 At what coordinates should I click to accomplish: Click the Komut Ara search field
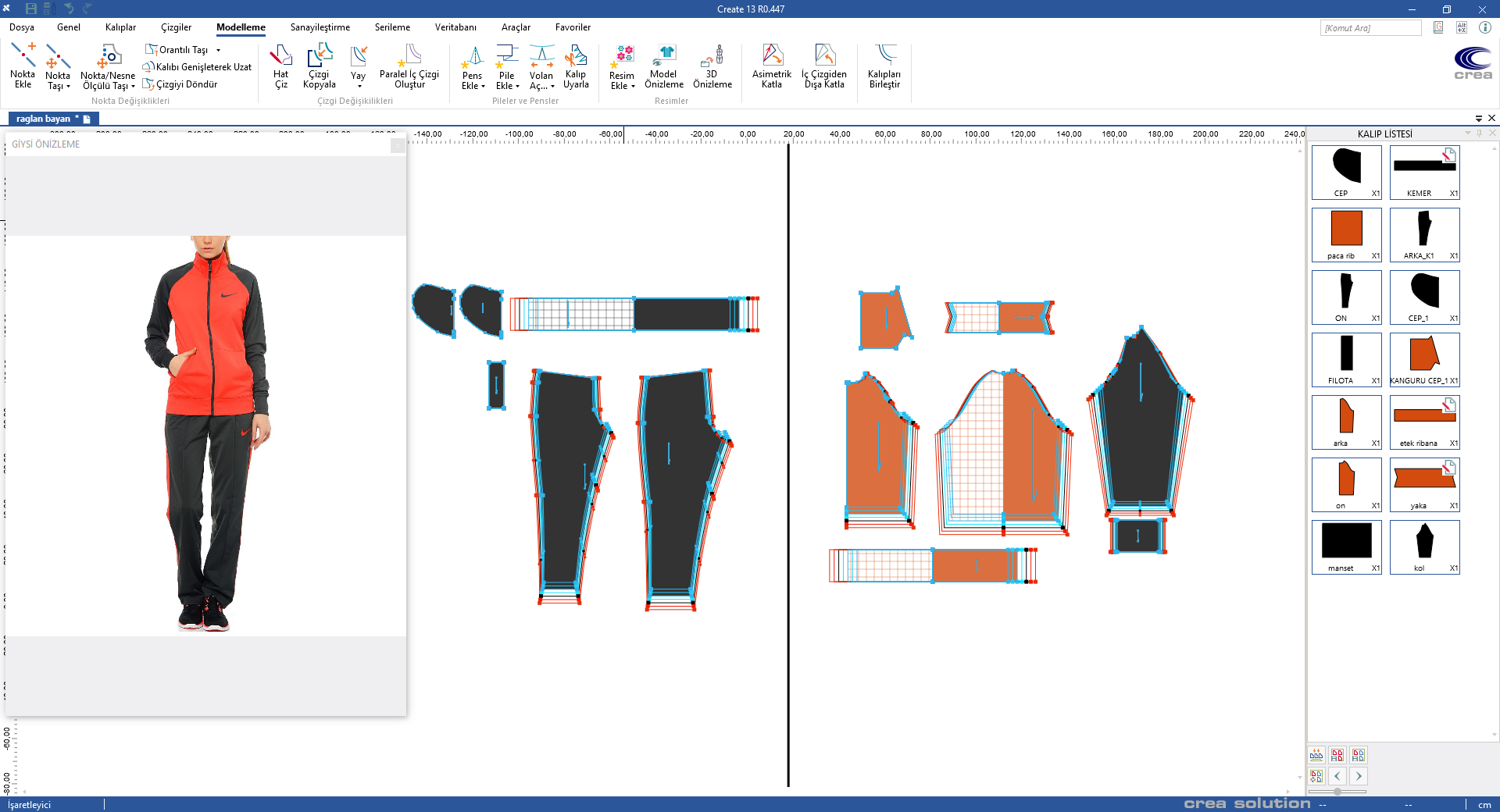[x=1370, y=28]
